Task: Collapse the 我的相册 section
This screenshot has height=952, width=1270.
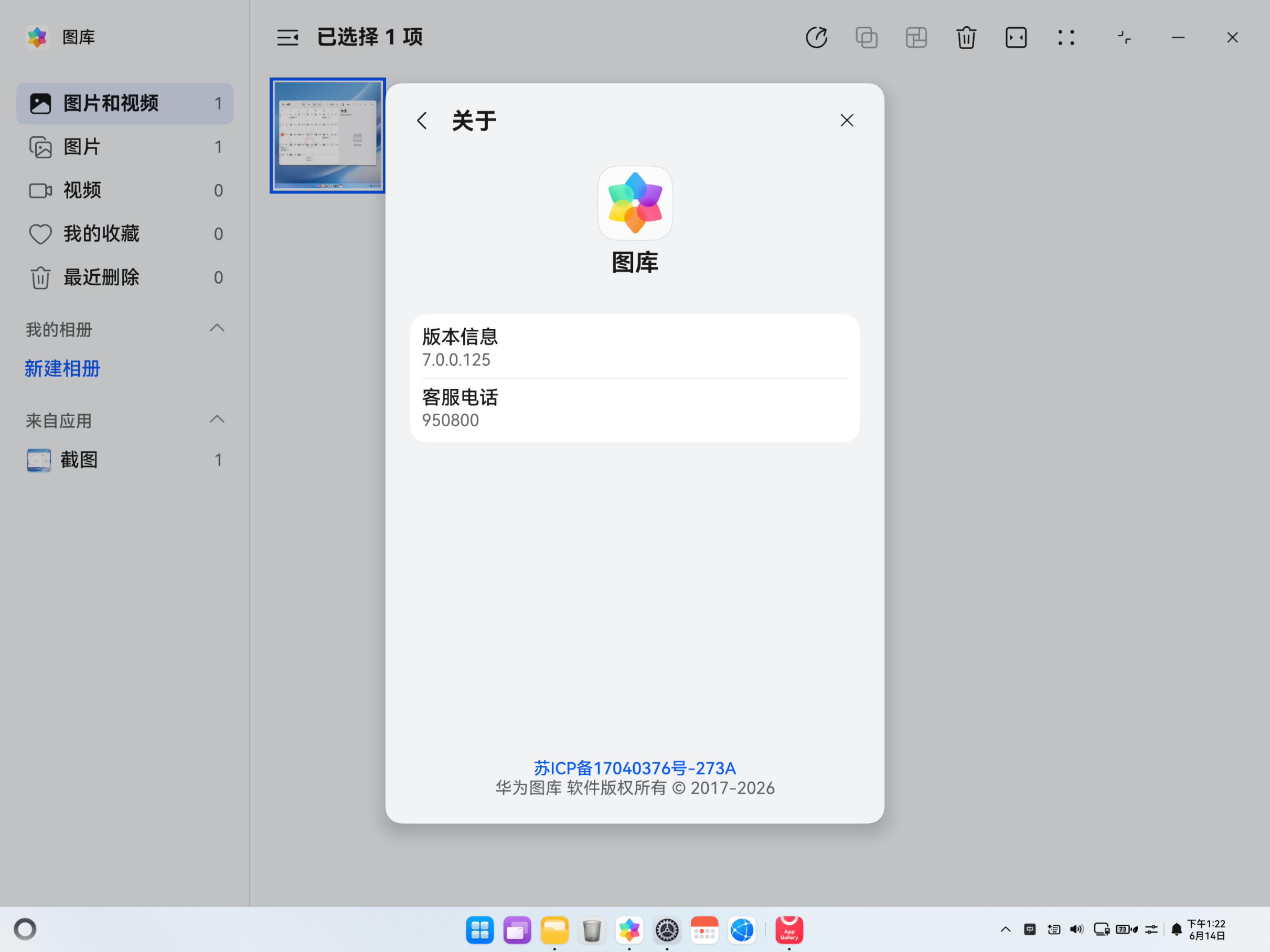Action: (x=217, y=328)
